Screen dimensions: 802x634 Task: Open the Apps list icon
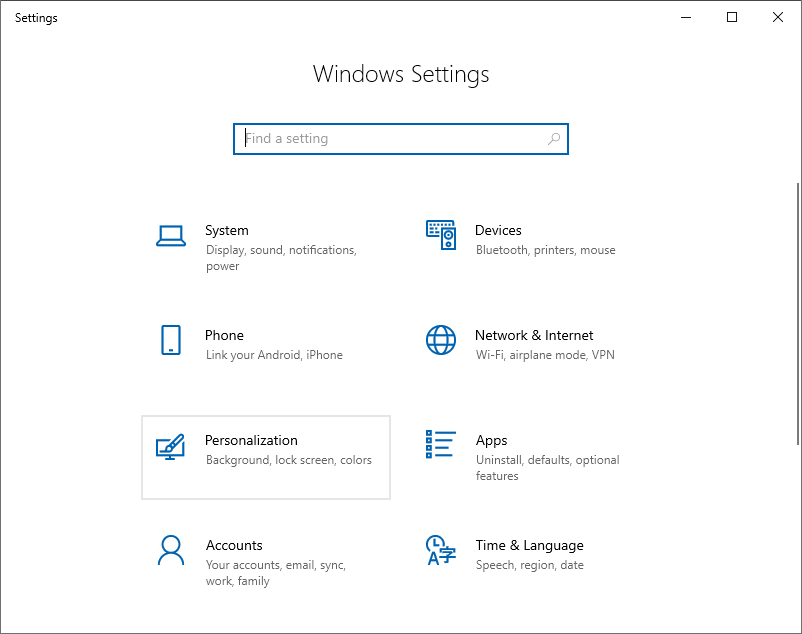tap(441, 444)
